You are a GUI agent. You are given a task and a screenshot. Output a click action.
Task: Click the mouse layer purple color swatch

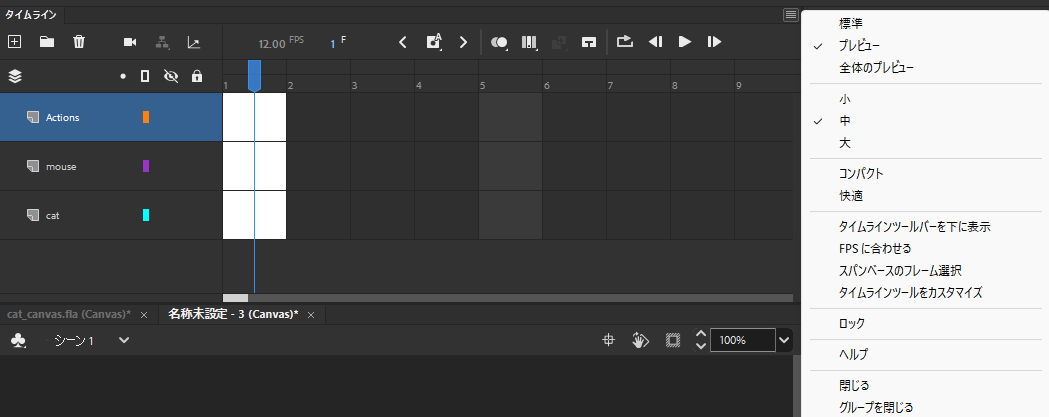tap(146, 166)
